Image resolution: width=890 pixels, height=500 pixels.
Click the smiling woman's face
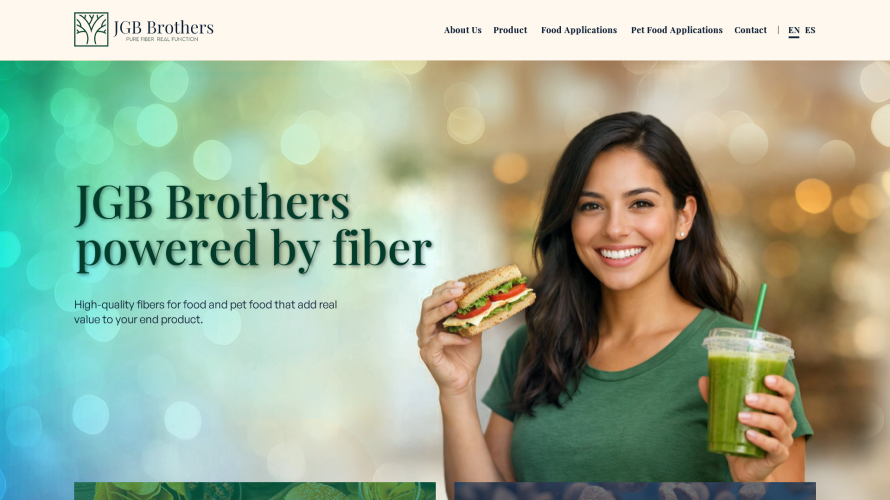coord(623,216)
